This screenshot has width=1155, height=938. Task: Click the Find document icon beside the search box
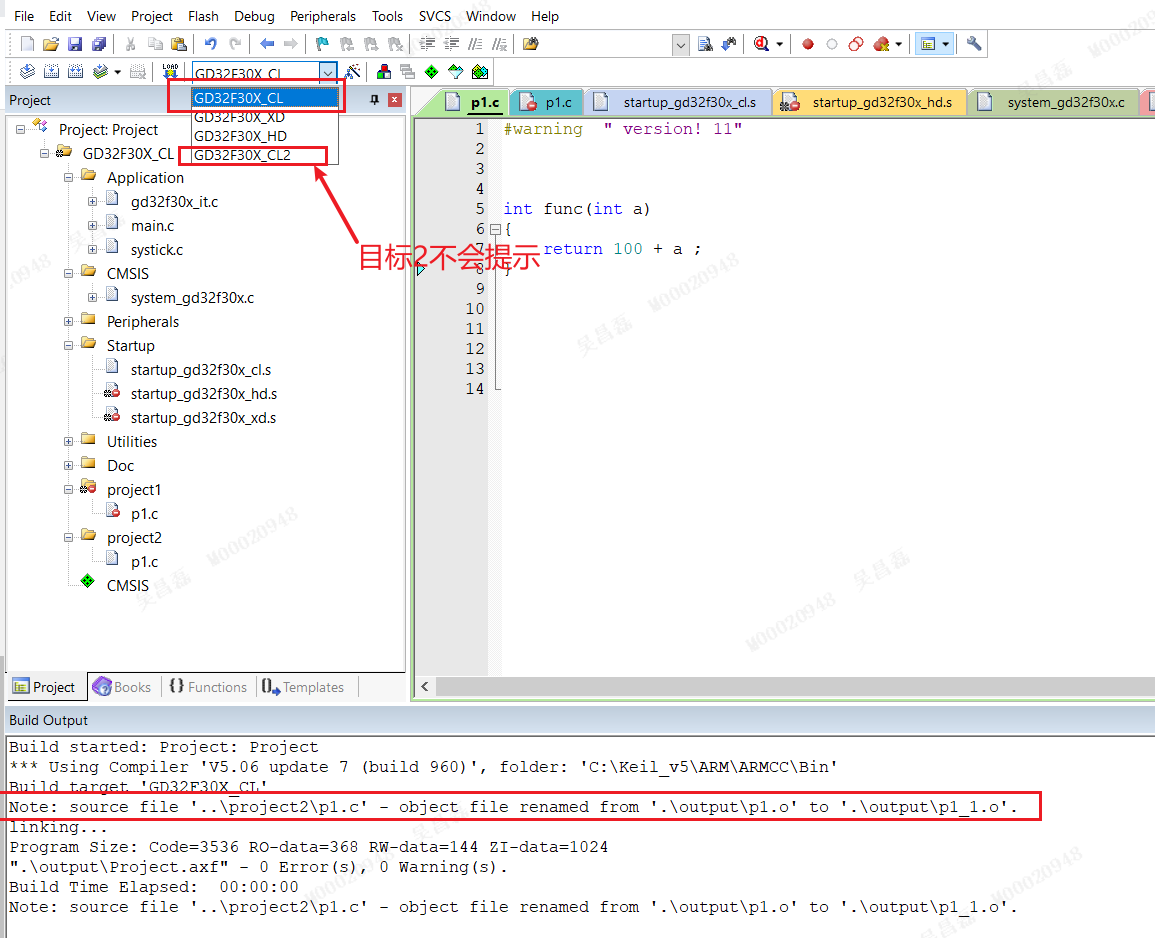(705, 44)
